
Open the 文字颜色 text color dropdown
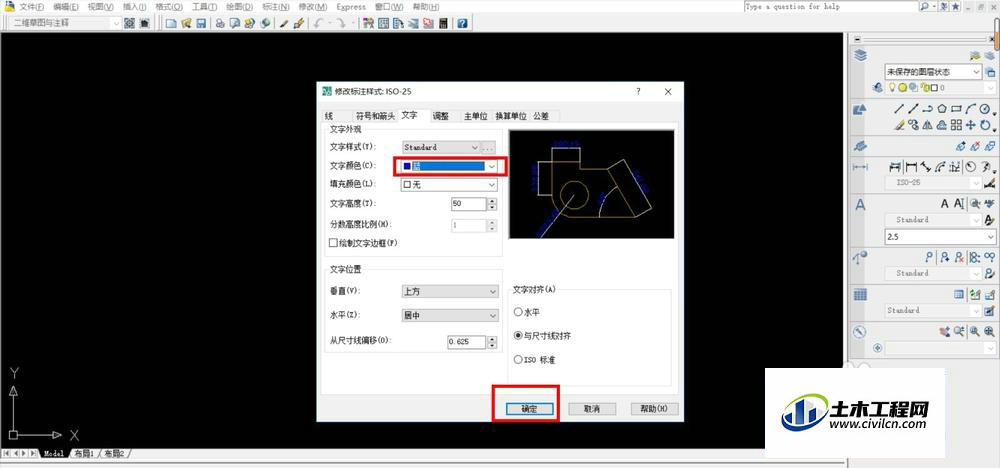point(449,166)
